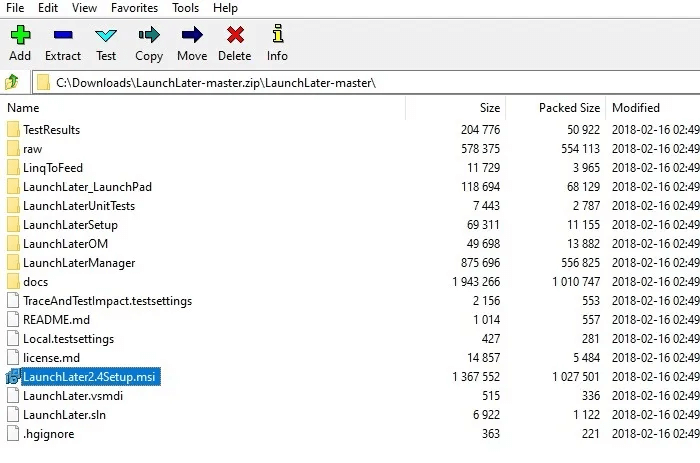
Task: Select the Local.testsettings file name
Action: [69, 339]
